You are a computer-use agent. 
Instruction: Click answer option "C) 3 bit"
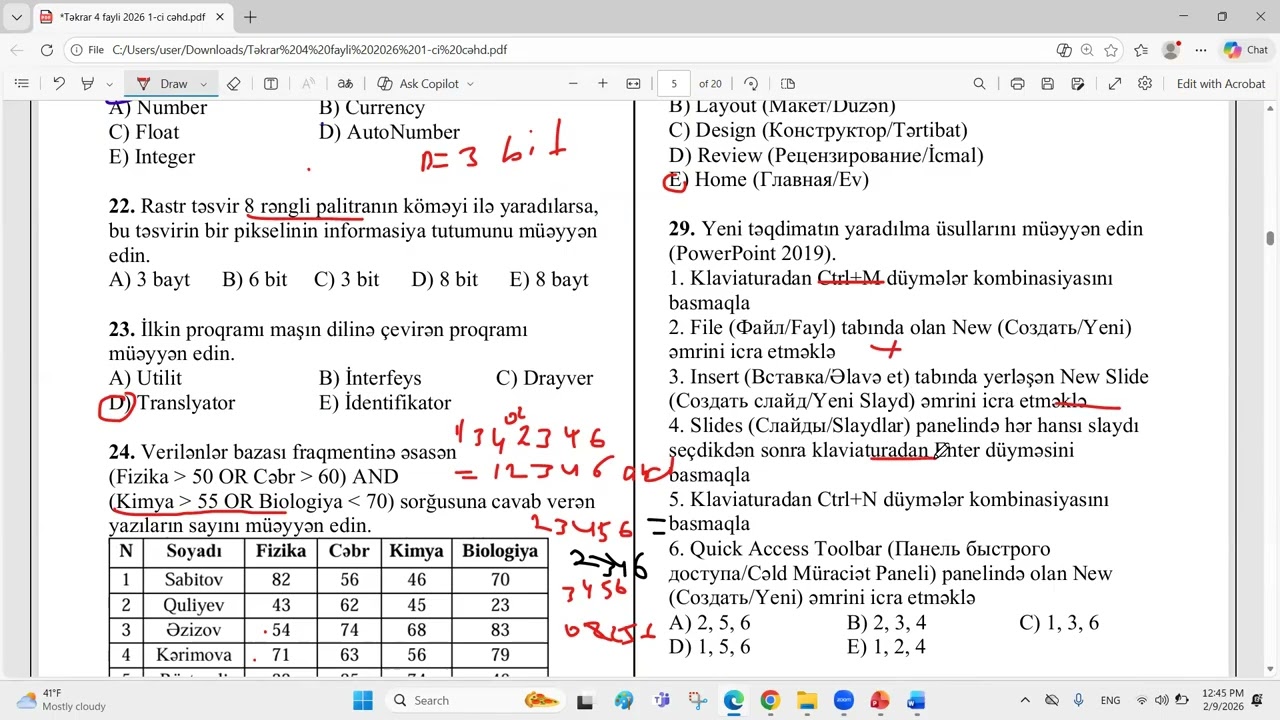click(347, 280)
